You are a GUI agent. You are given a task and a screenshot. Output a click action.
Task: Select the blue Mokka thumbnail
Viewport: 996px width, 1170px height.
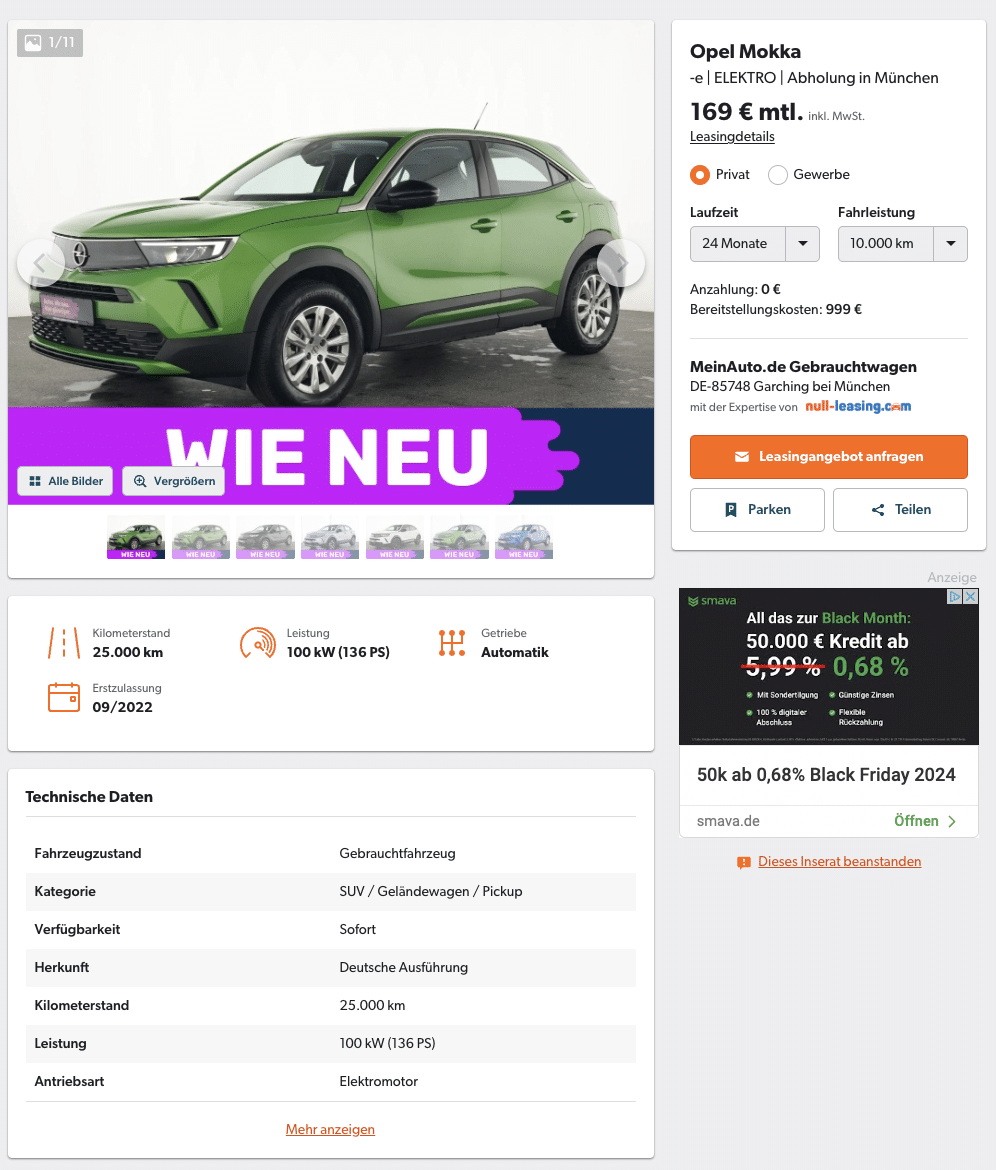coord(524,537)
